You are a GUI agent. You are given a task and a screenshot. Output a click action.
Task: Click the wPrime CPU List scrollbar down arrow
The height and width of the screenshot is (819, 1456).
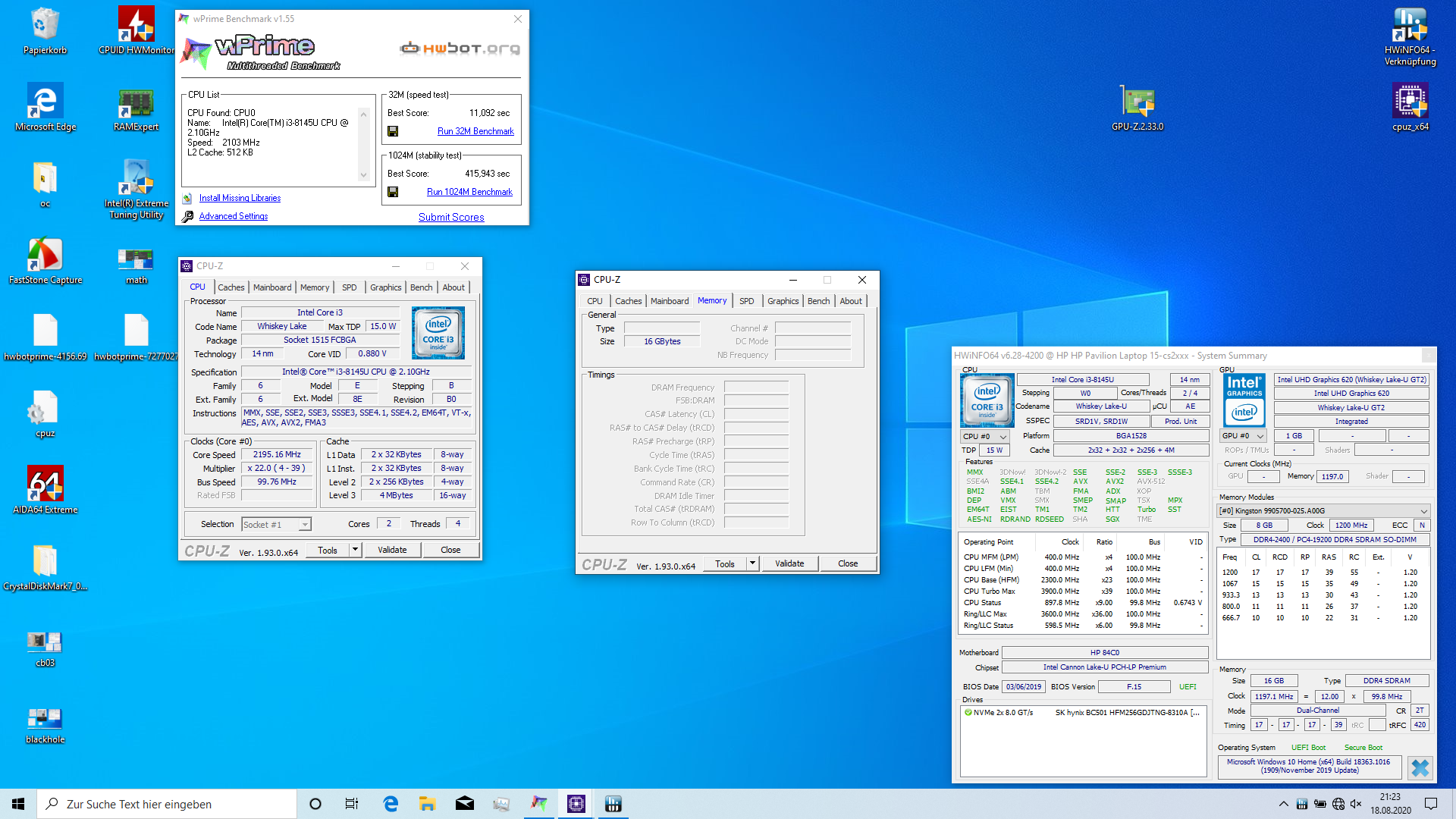(363, 175)
